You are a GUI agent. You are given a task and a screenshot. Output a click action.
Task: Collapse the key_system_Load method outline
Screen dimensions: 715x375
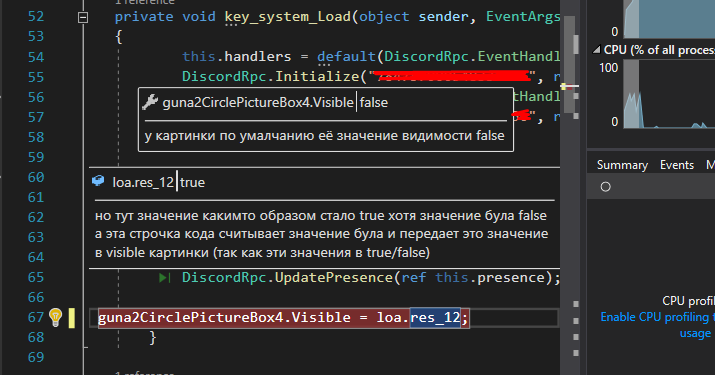[x=83, y=17]
